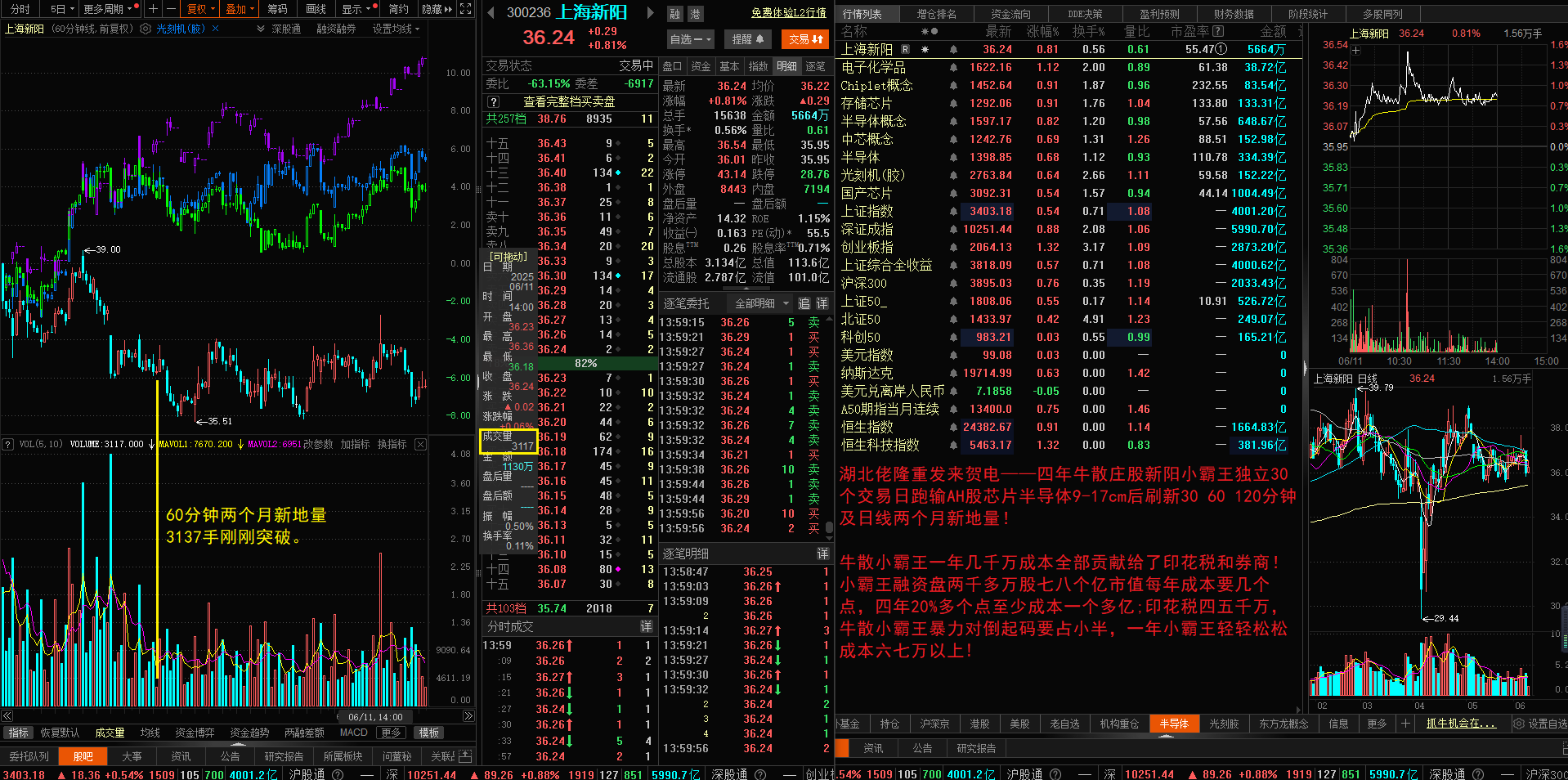1568x780 pixels.
Task: Add a new sector tab with plus icon
Action: click(1405, 724)
